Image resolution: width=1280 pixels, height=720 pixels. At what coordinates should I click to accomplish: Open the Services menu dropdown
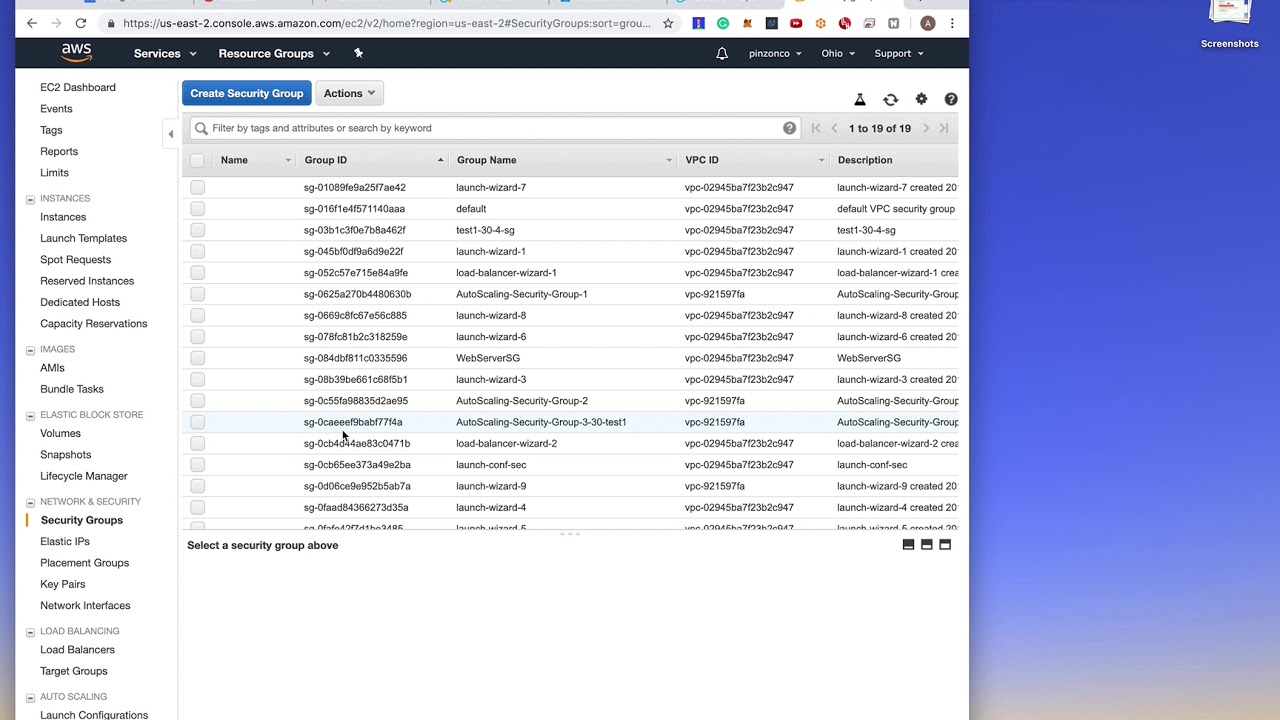165,53
